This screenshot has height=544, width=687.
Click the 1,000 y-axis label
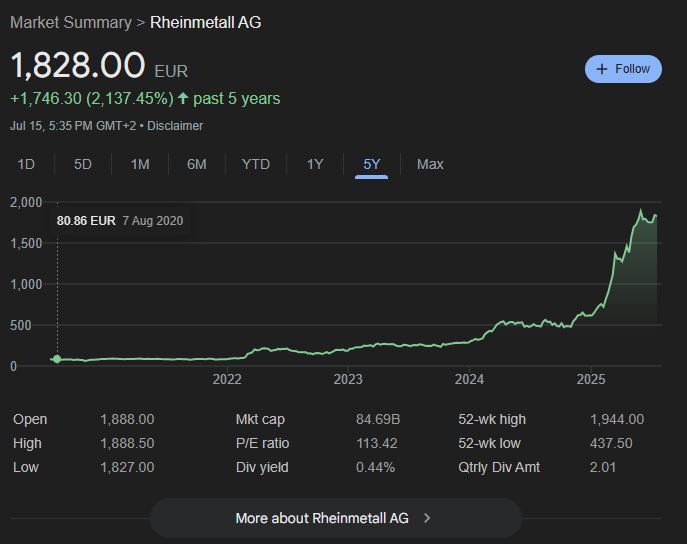point(26,284)
